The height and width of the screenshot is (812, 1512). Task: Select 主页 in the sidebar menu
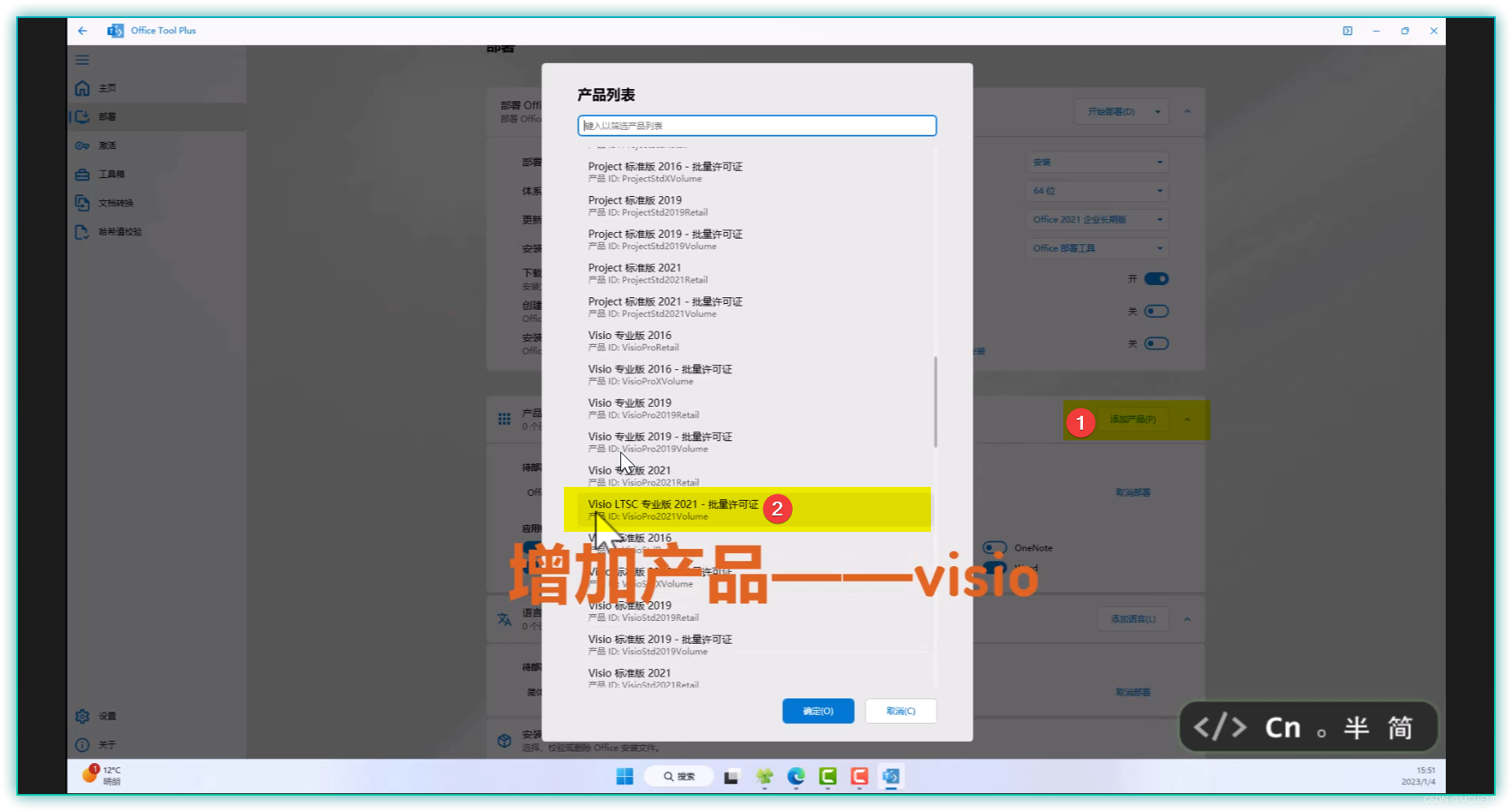tap(108, 88)
